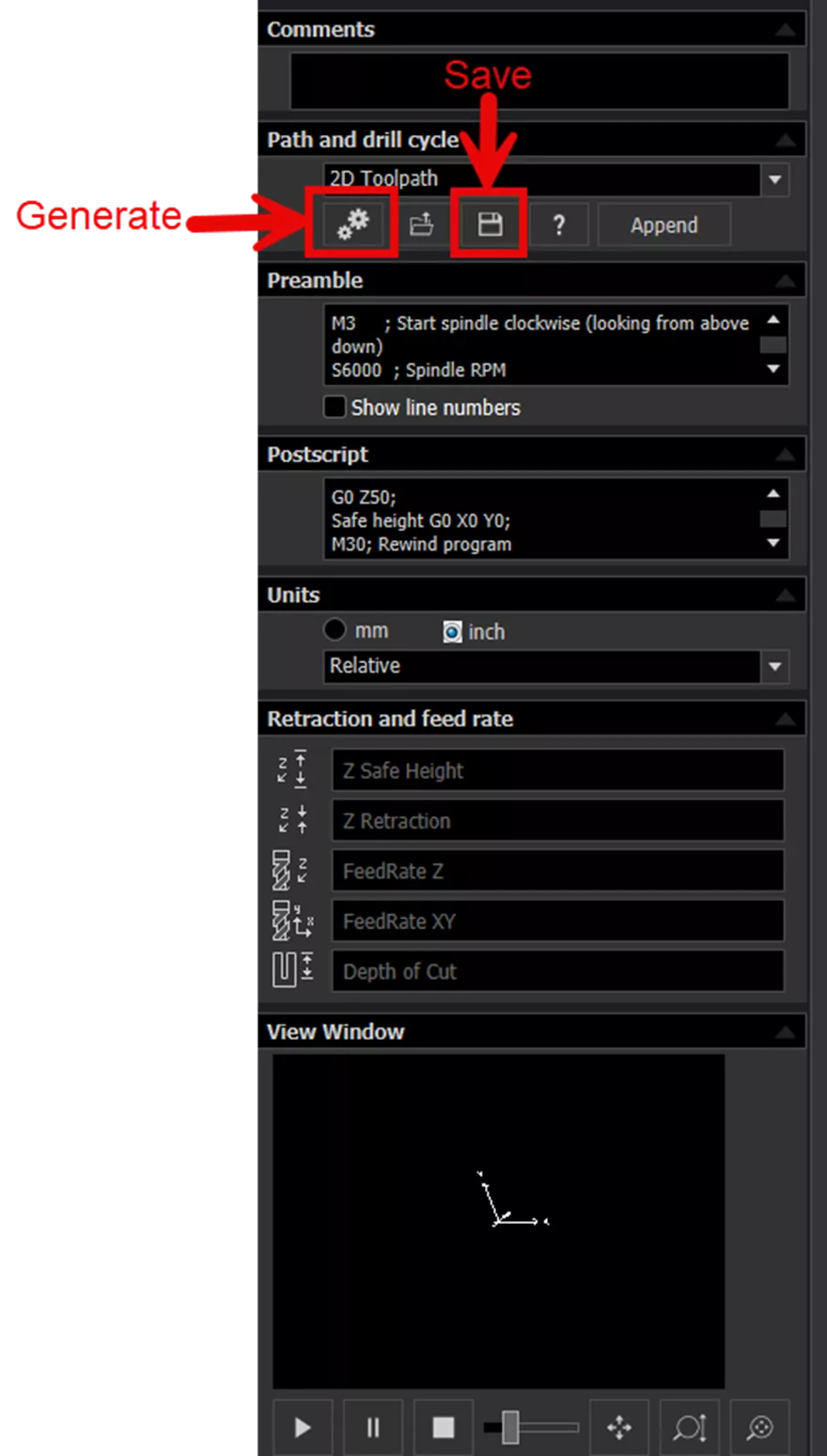Click the Postscript scroll down arrow
Screen dimensions: 827x1456
pos(772,543)
